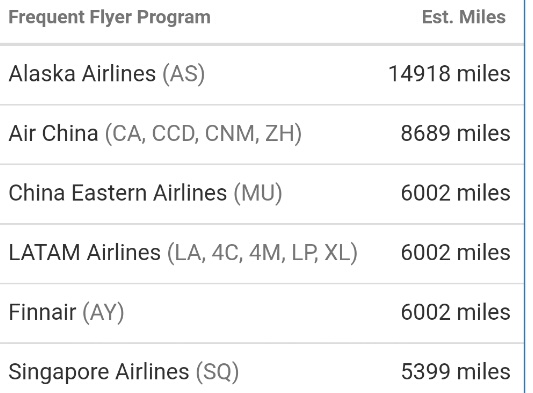Click the (AS) code beside Alaska Airlines
The width and height of the screenshot is (533, 393).
click(x=184, y=74)
